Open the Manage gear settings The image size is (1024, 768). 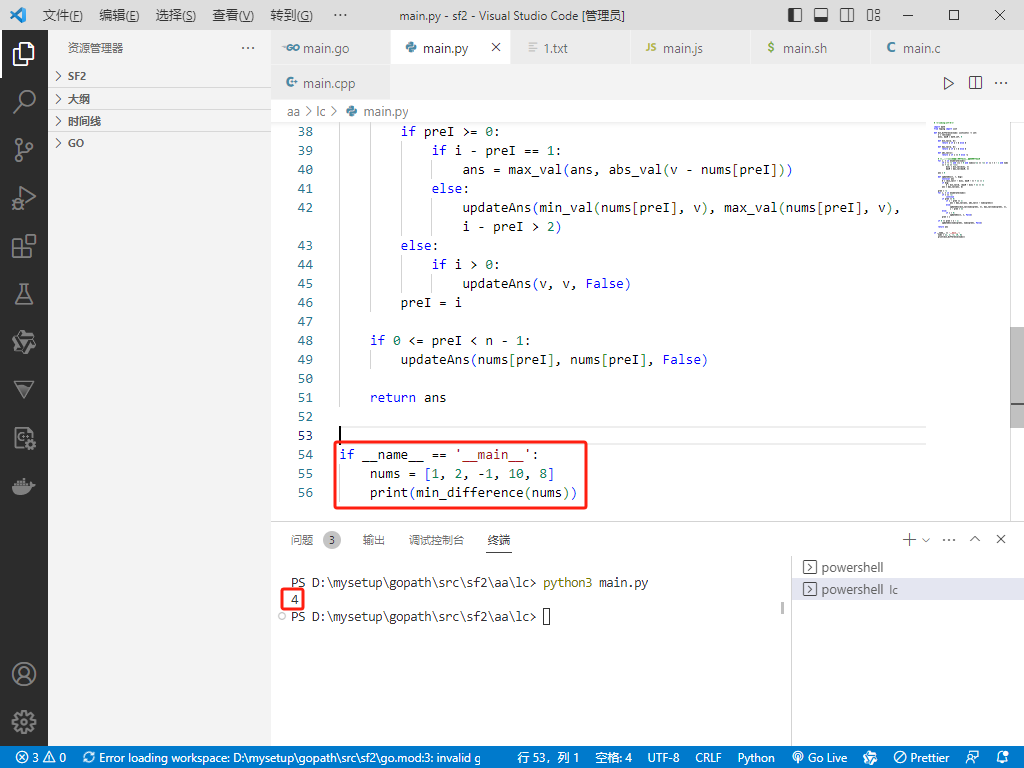[24, 722]
